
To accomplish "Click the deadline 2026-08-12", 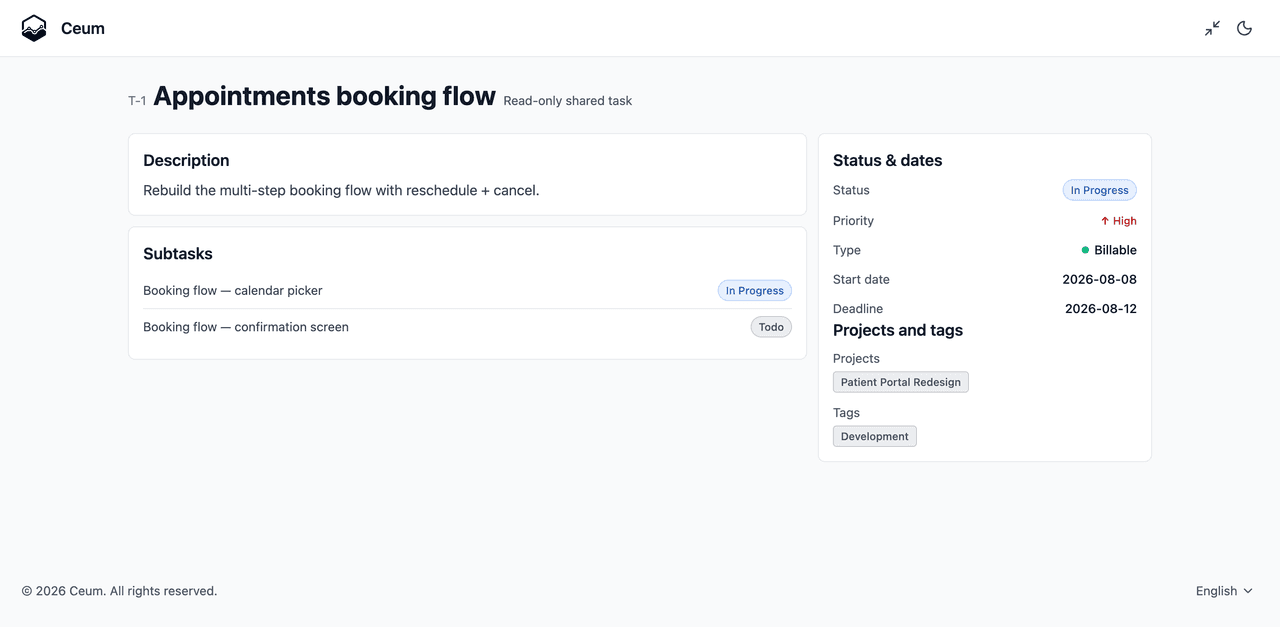I will click(1101, 309).
